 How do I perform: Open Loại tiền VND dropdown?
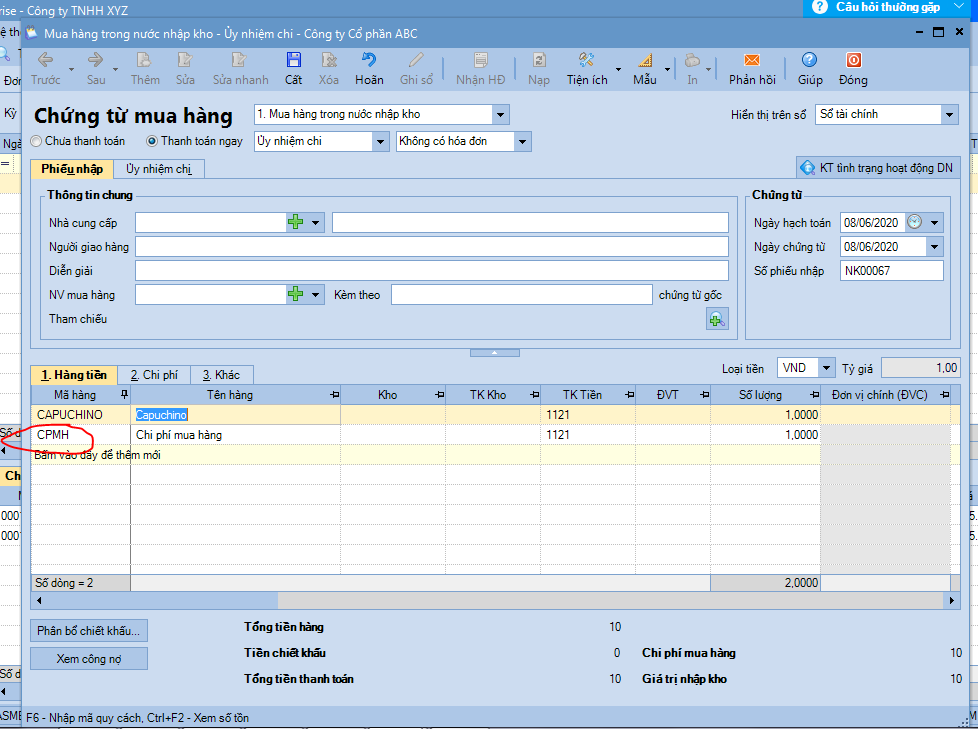click(x=826, y=368)
